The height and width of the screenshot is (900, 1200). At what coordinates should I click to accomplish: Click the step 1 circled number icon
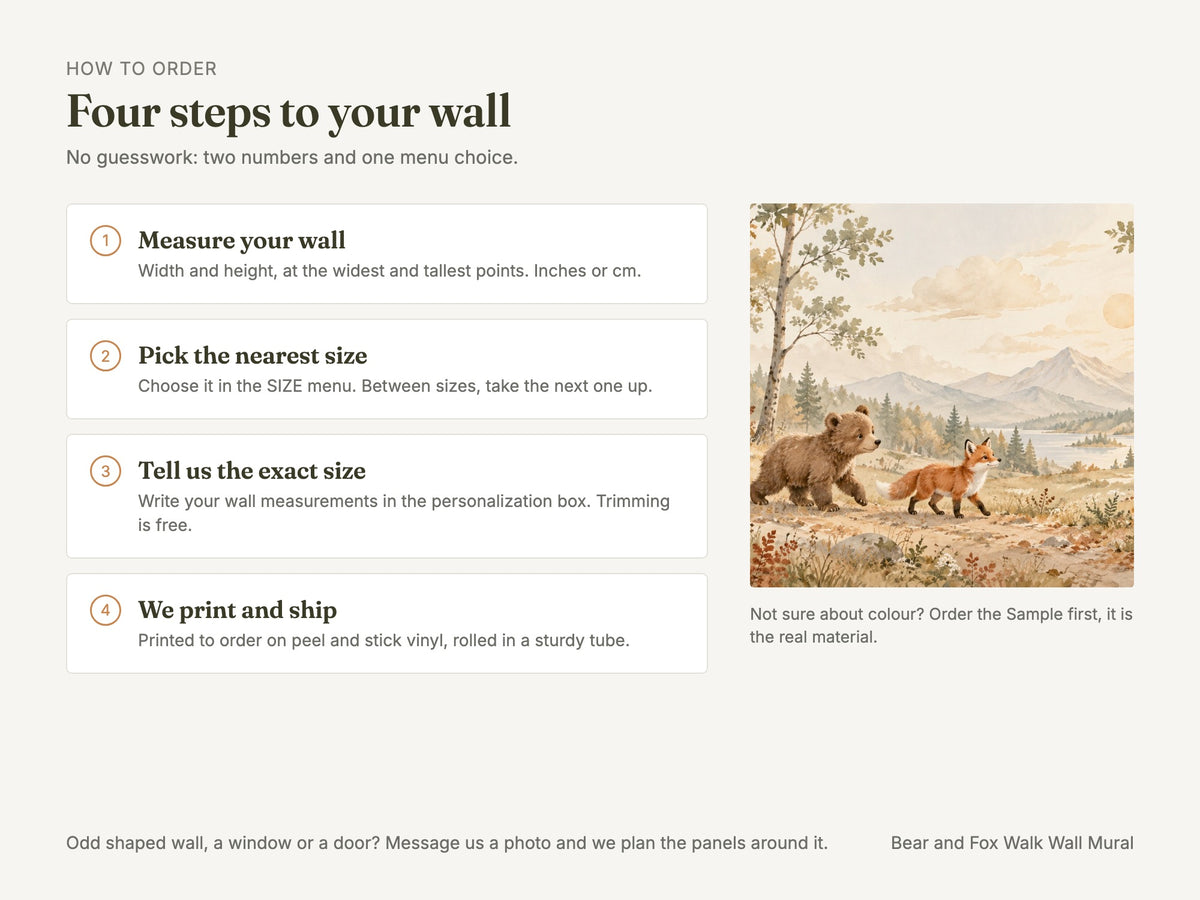pos(105,241)
